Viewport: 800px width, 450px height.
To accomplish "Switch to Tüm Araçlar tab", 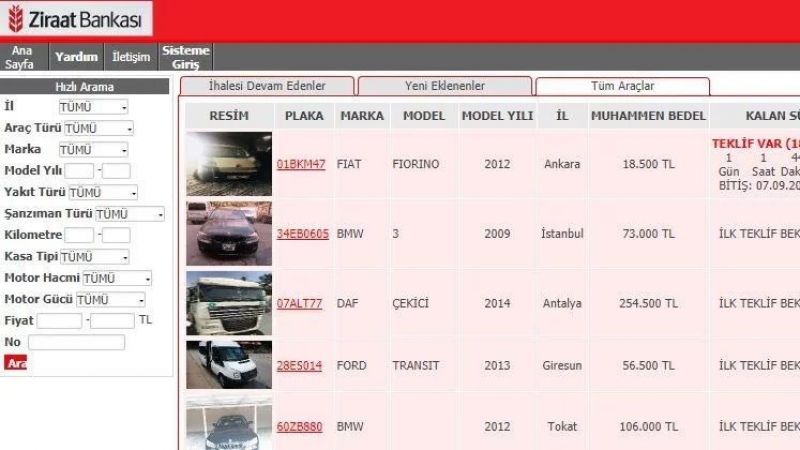I will (622, 86).
